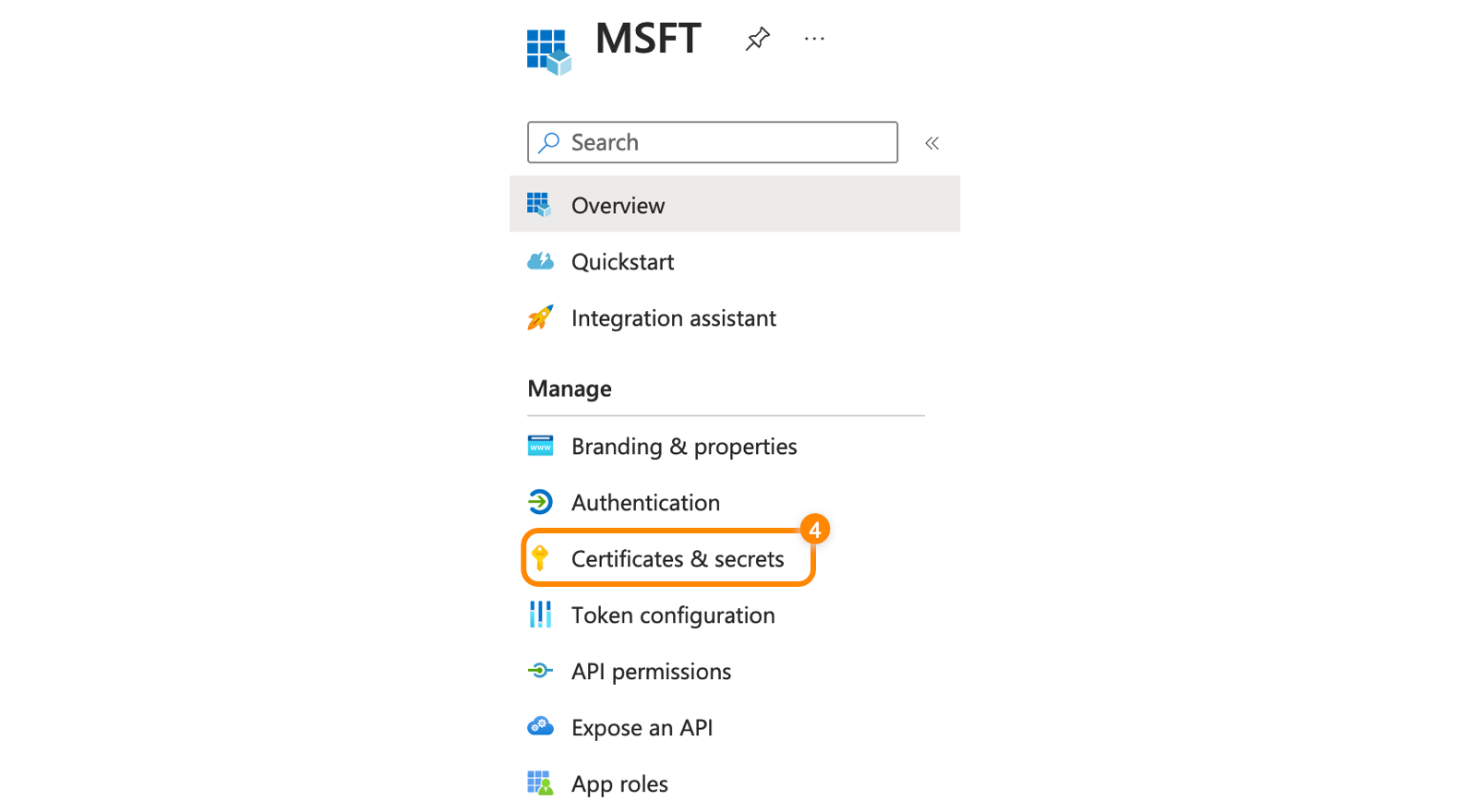Screen dimensions: 1477x812
Task: Select the Overview menu item
Action: tap(735, 205)
